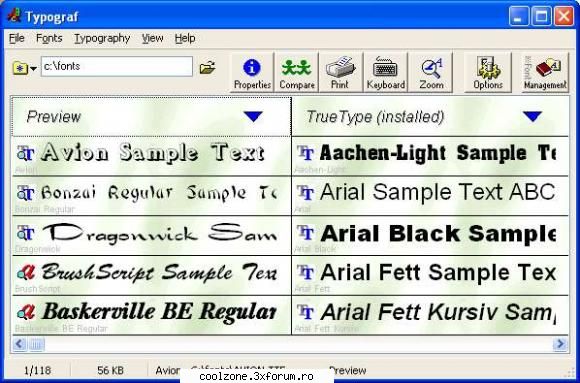Click the horizontal scrollbar right arrow

point(560,344)
